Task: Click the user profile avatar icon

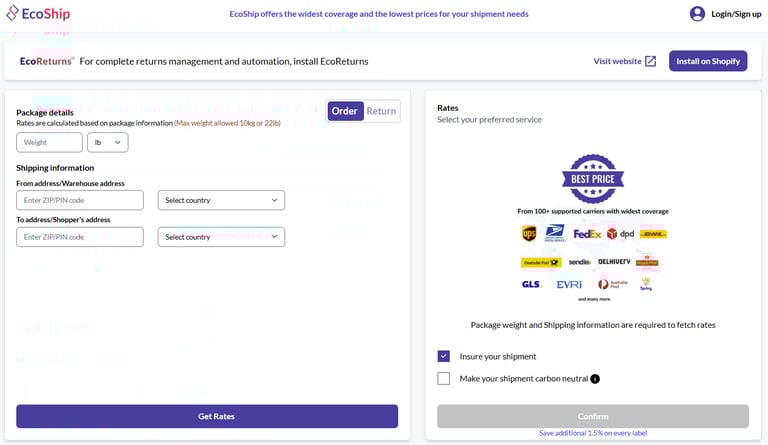Action: (x=697, y=14)
